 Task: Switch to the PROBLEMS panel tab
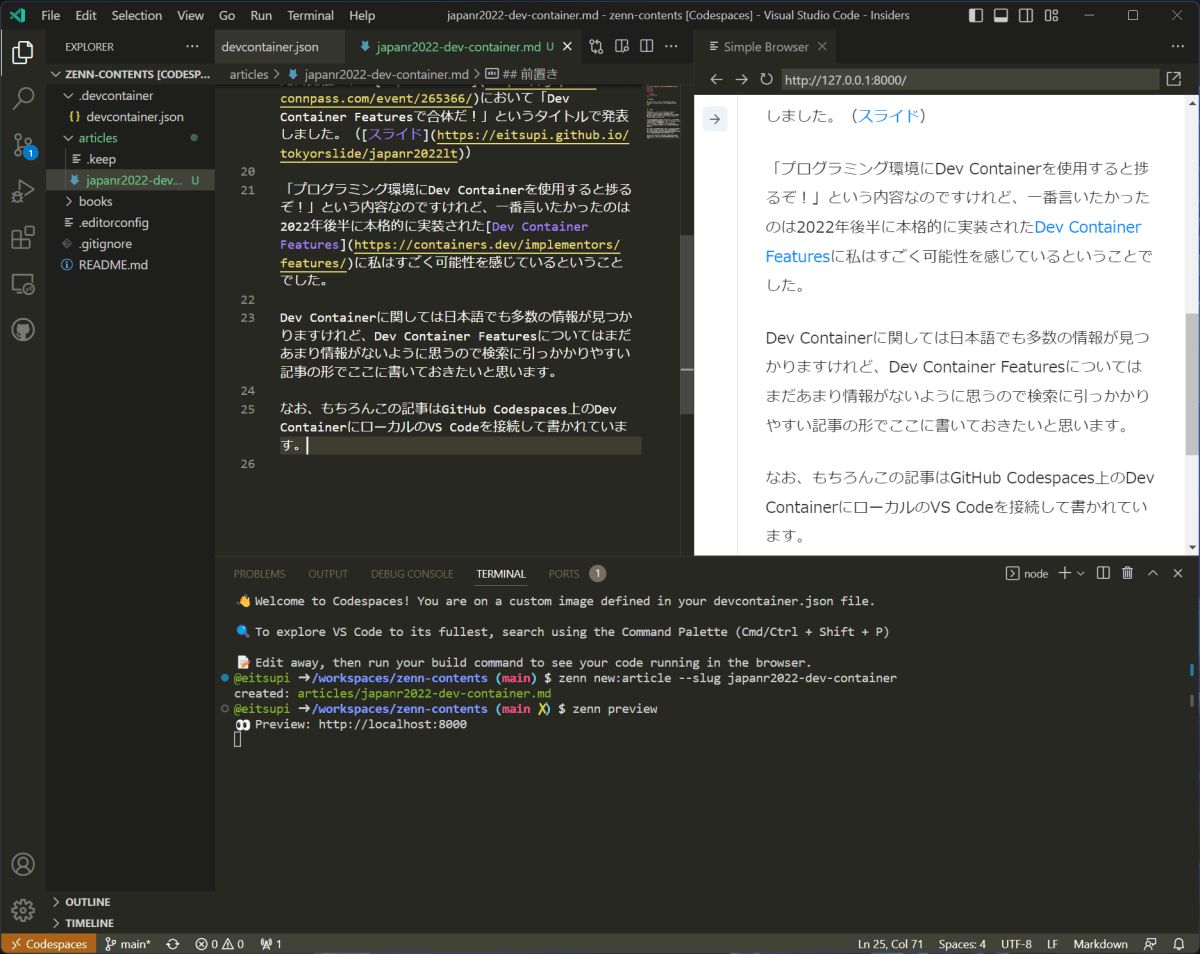pos(259,574)
